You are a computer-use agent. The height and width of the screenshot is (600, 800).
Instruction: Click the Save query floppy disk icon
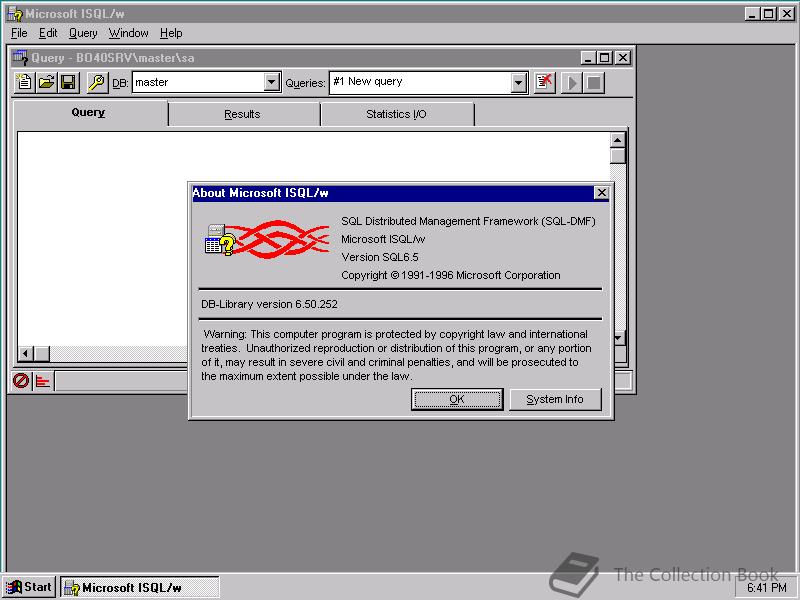68,82
